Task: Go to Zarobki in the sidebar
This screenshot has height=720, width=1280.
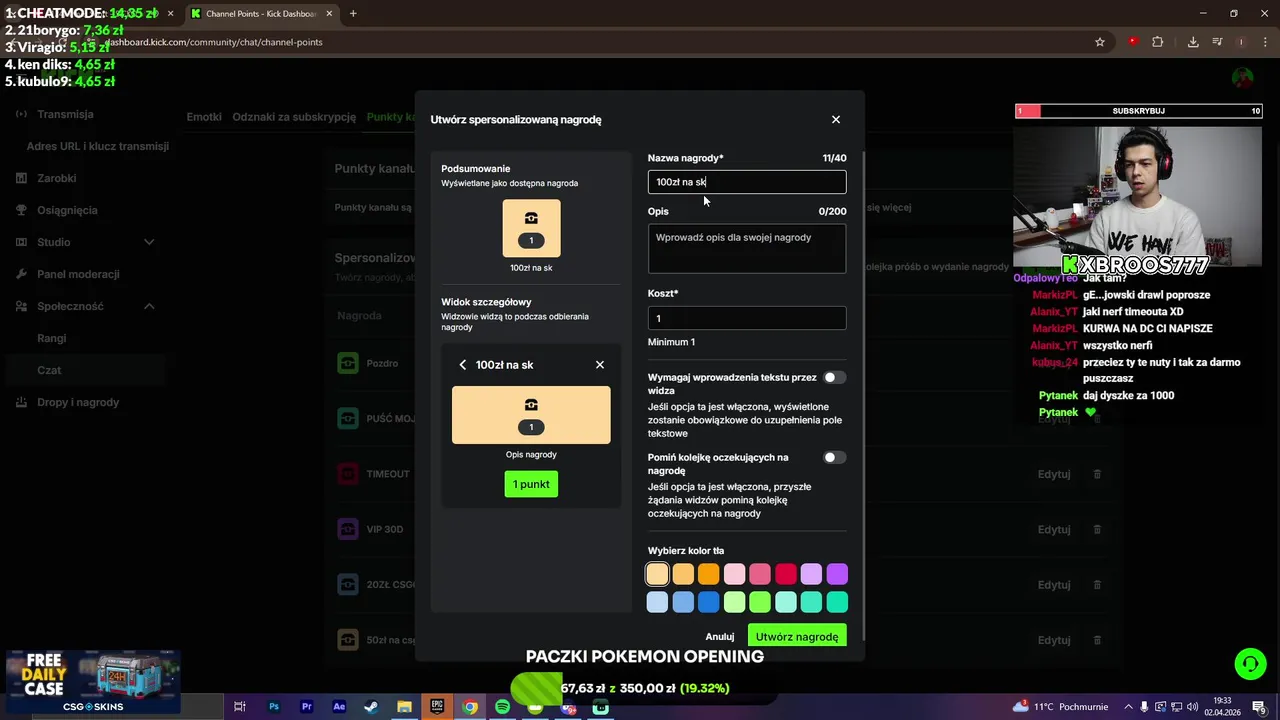Action: tap(57, 178)
